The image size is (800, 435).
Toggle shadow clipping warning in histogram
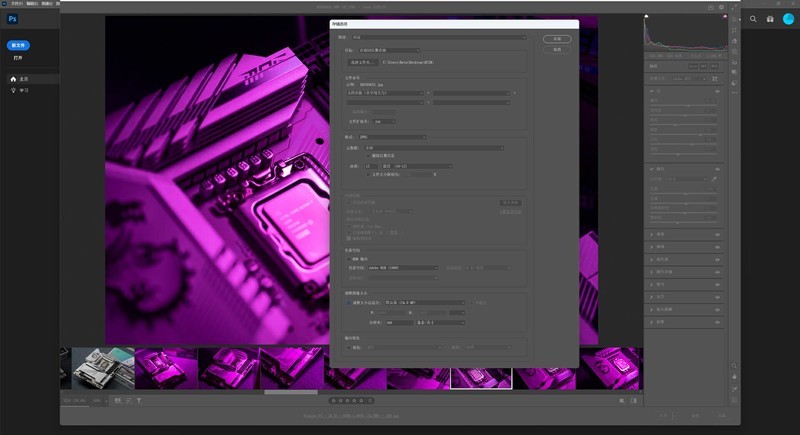pos(646,16)
